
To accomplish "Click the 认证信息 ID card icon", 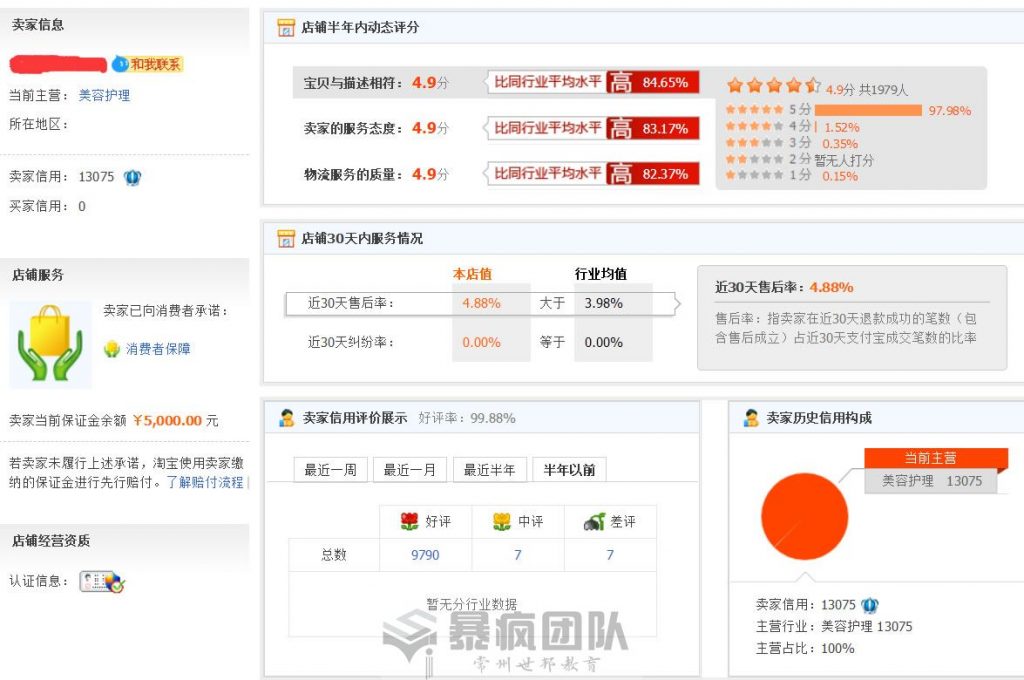I will coord(102,581).
